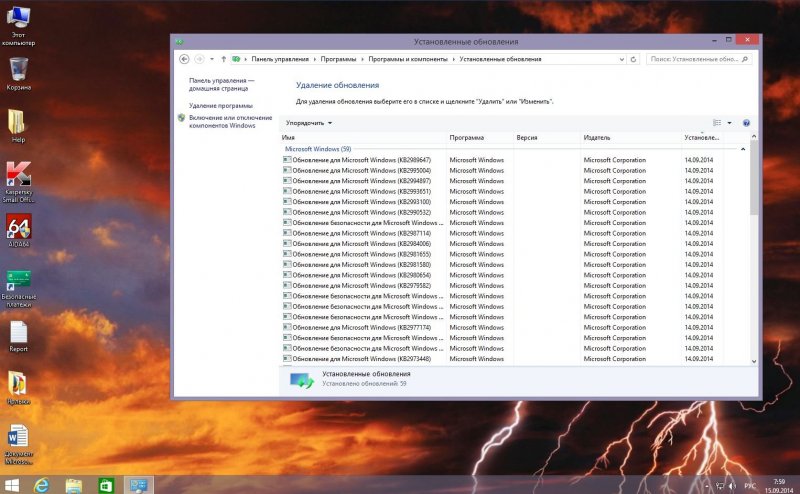Open recent locations dropdown near Forward arrow
The width and height of the screenshot is (800, 494).
[212, 59]
